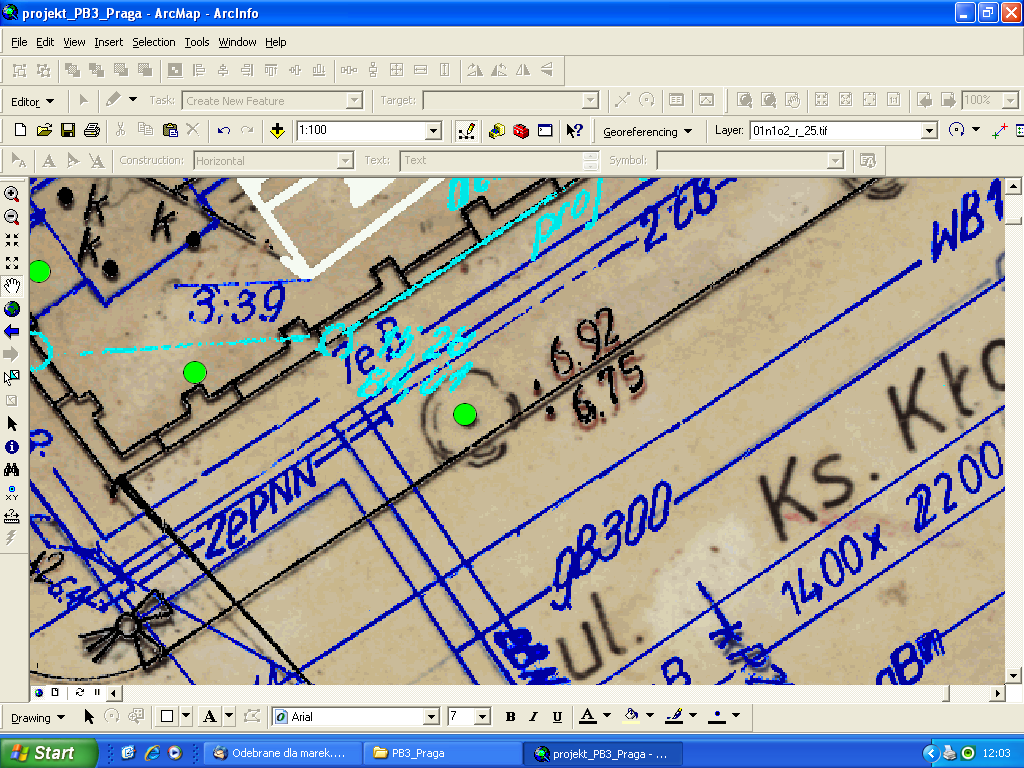Open the View menu
1024x768 pixels.
click(74, 42)
